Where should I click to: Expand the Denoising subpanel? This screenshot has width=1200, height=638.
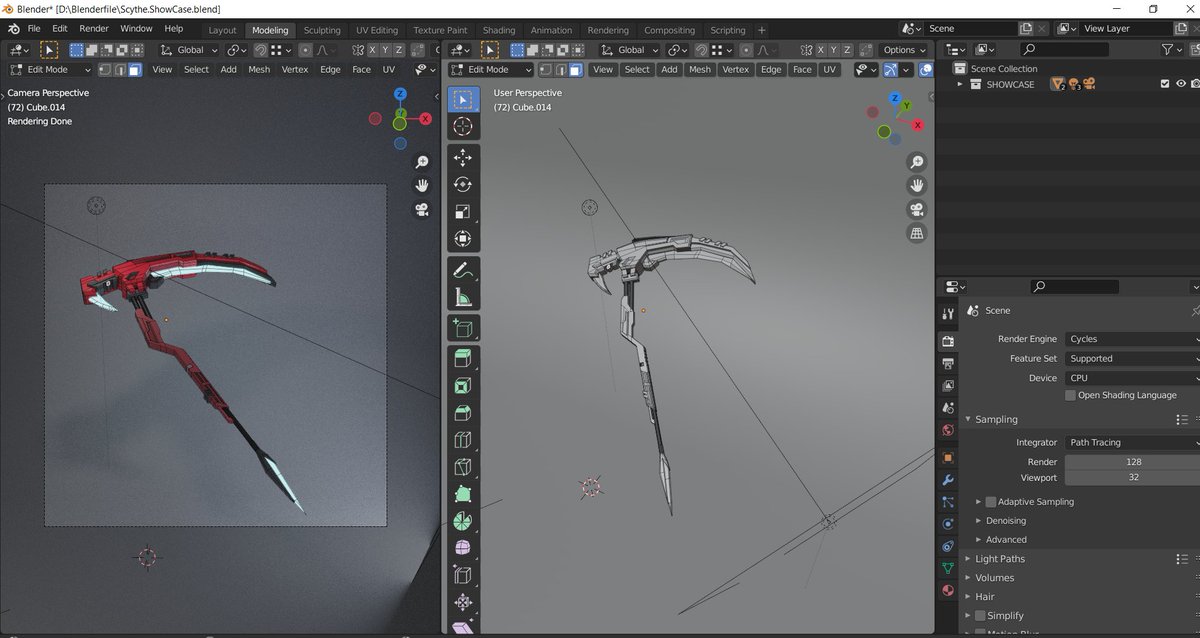tap(978, 521)
